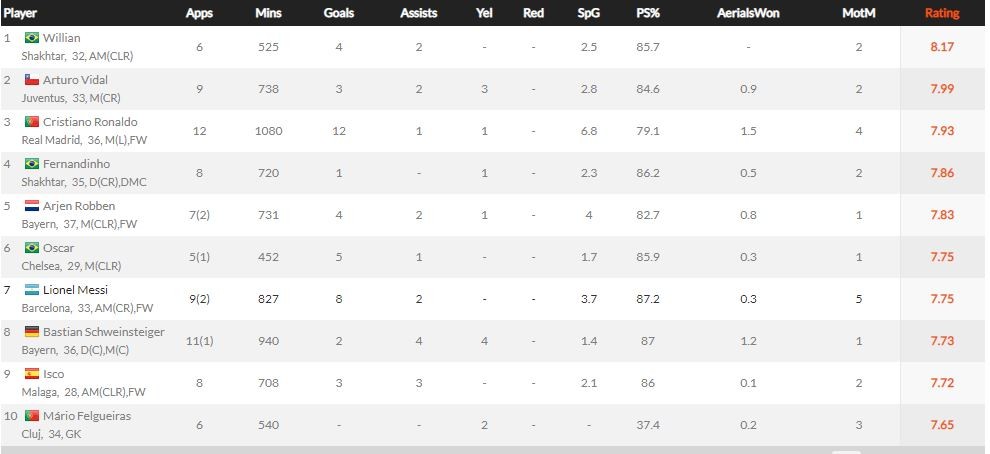
Task: Sort by PS% column header
Action: coord(647,13)
